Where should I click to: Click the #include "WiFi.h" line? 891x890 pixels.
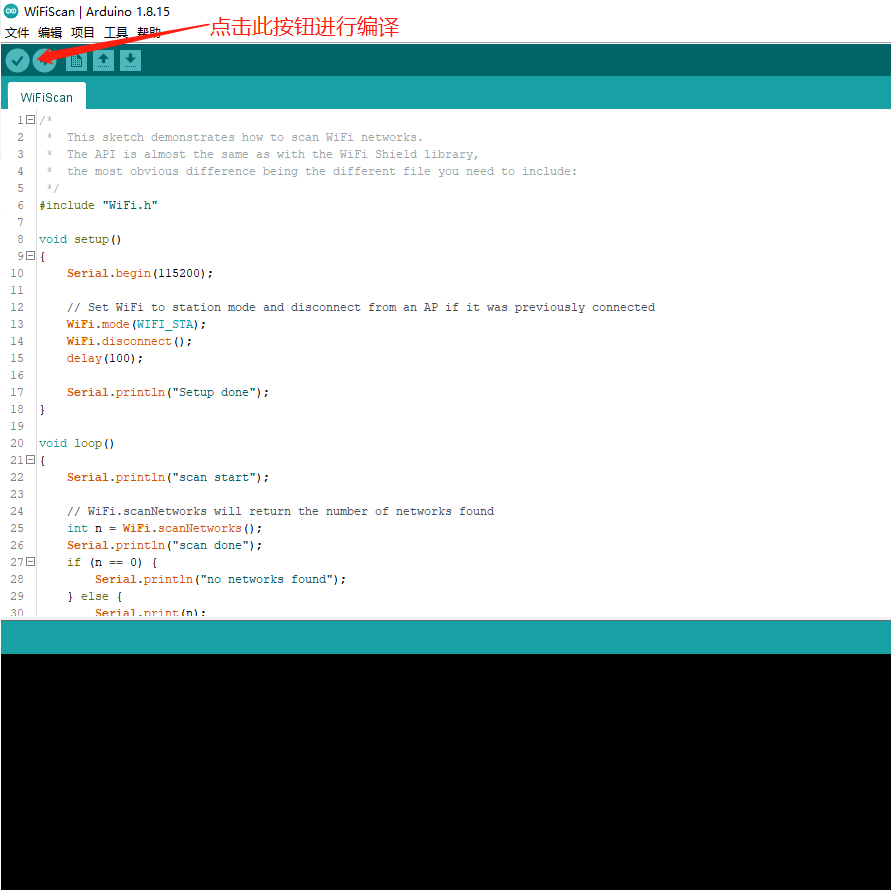click(98, 205)
